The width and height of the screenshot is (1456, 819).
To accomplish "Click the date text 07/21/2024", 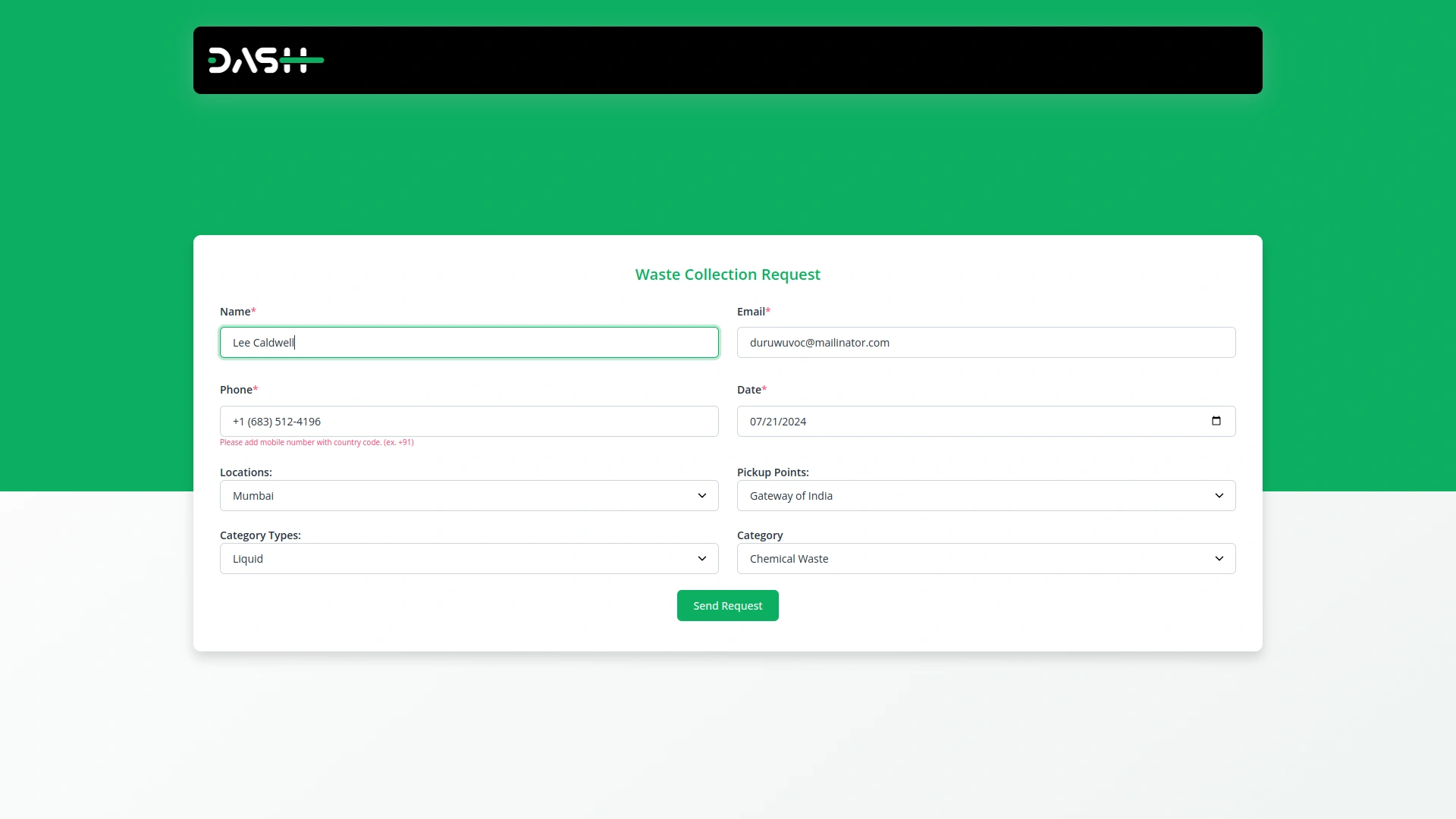I will point(778,422).
